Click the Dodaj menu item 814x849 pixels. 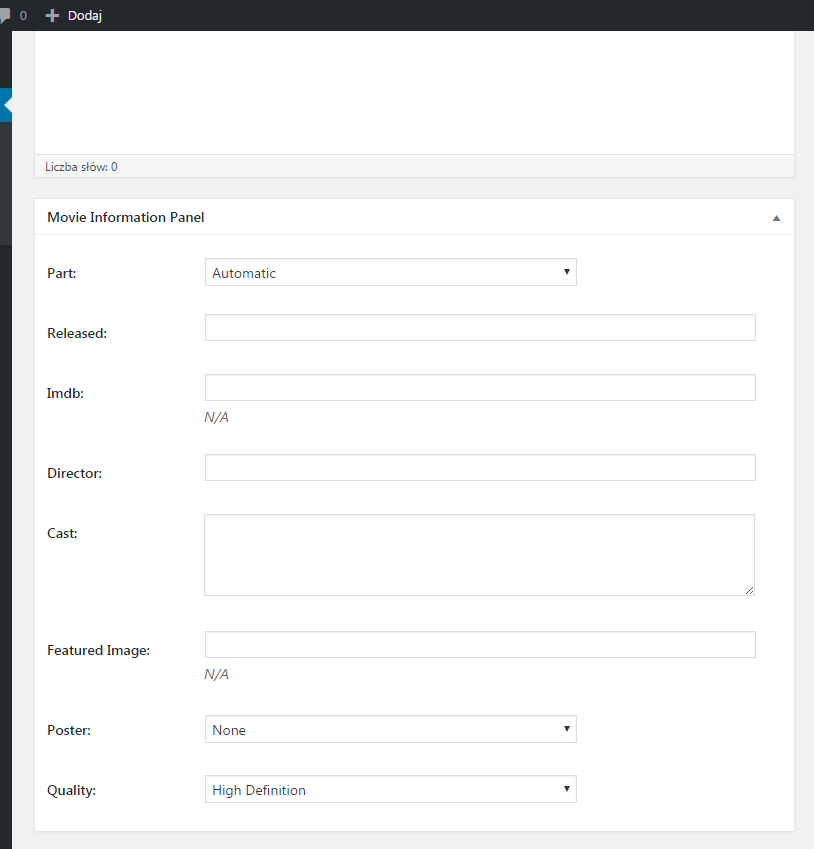point(74,15)
